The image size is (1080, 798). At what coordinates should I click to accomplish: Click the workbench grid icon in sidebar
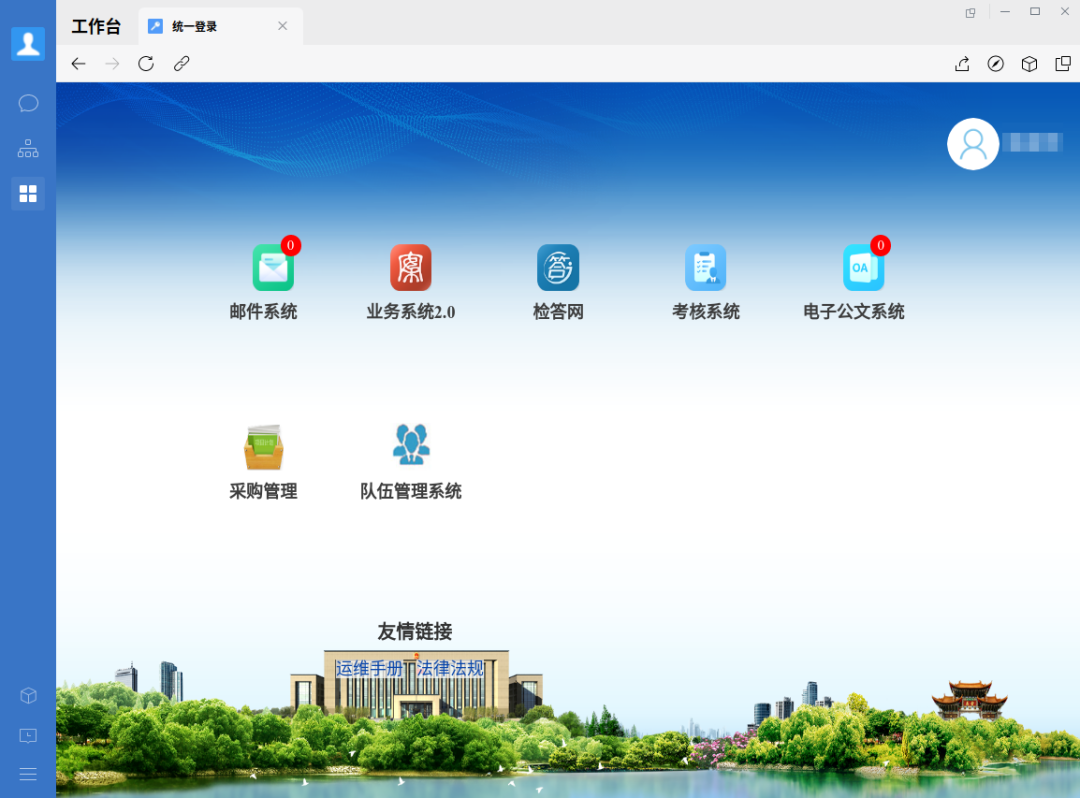[27, 192]
